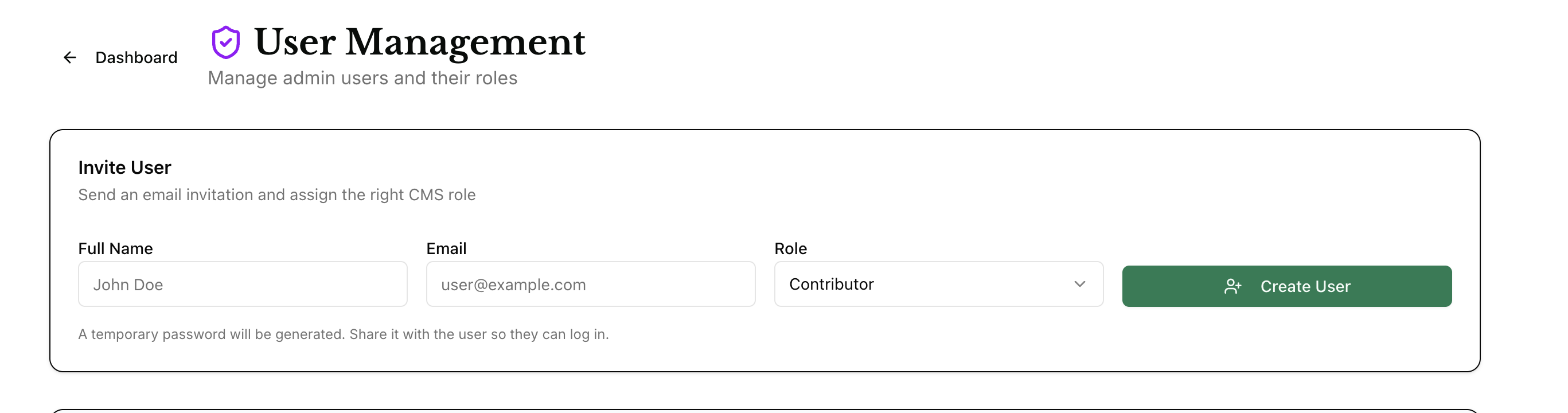Click the back arrow icon beside Dashboard

tap(70, 57)
